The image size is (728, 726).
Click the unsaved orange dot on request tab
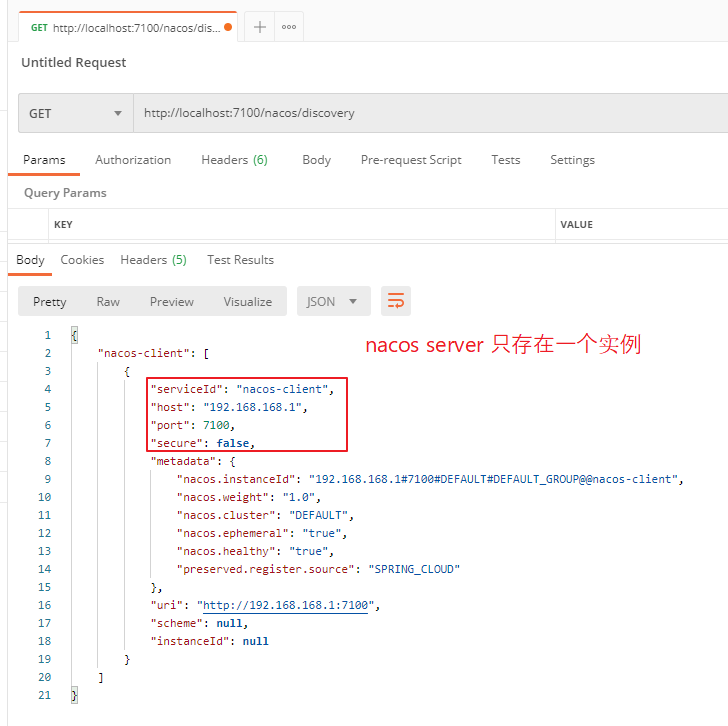point(228,27)
